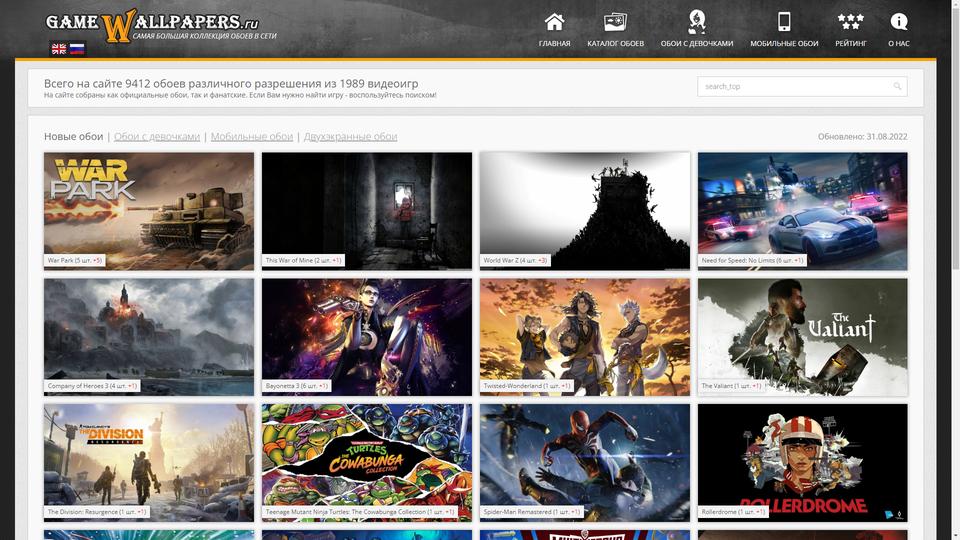Open the Bayonetta 3 wallpaper thumbnail

pyautogui.click(x=367, y=337)
